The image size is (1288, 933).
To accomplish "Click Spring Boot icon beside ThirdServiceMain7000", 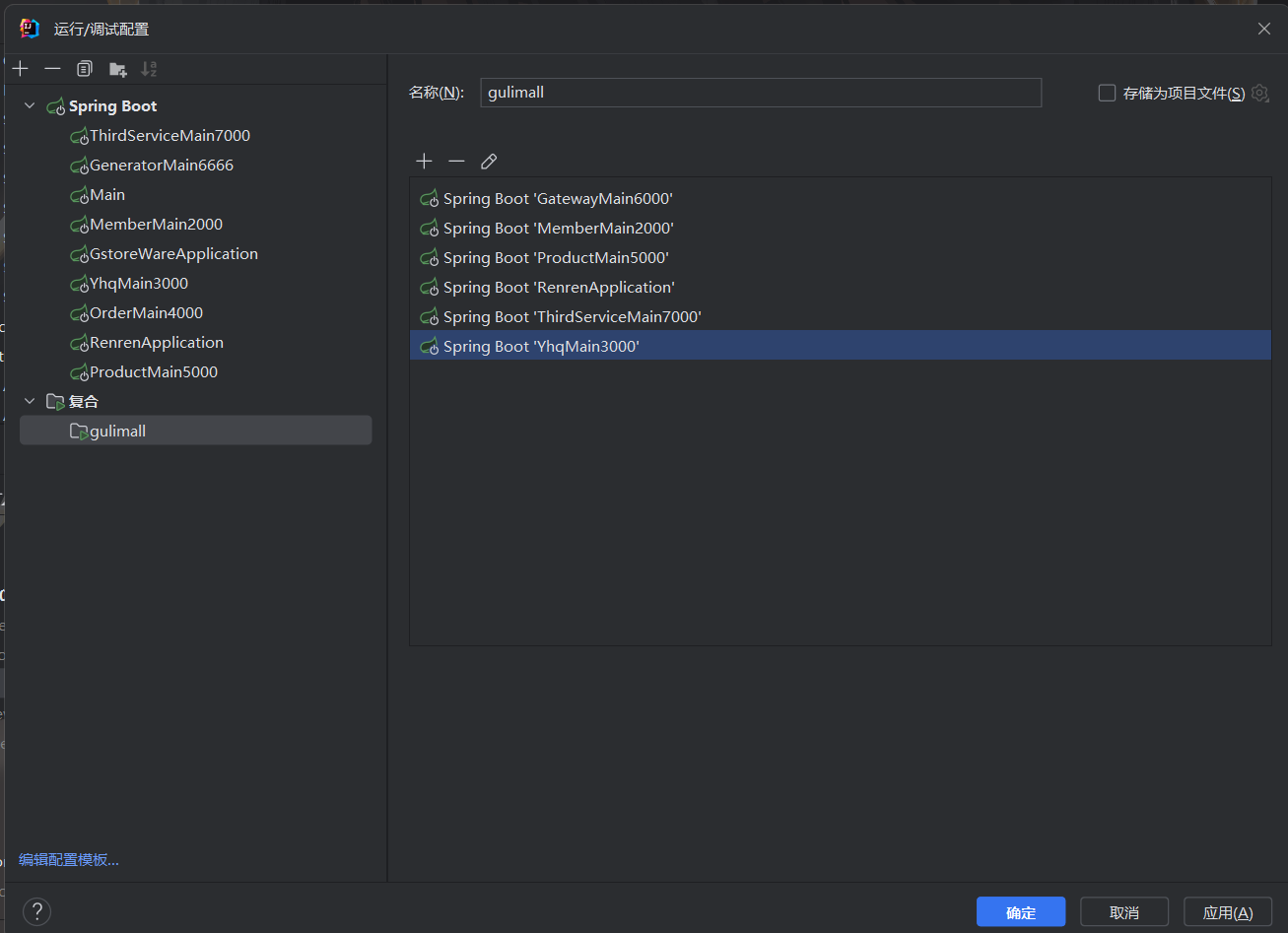I will (79, 136).
